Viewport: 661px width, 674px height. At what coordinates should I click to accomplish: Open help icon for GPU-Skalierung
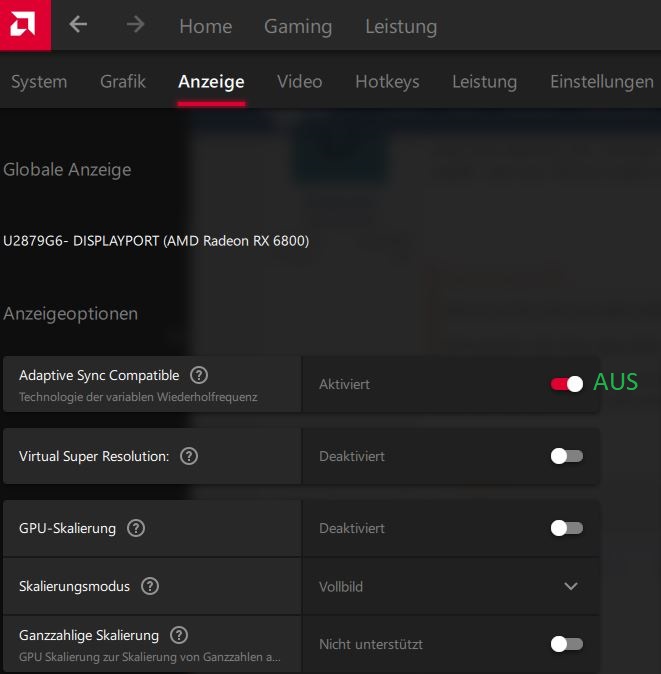pyautogui.click(x=136, y=528)
